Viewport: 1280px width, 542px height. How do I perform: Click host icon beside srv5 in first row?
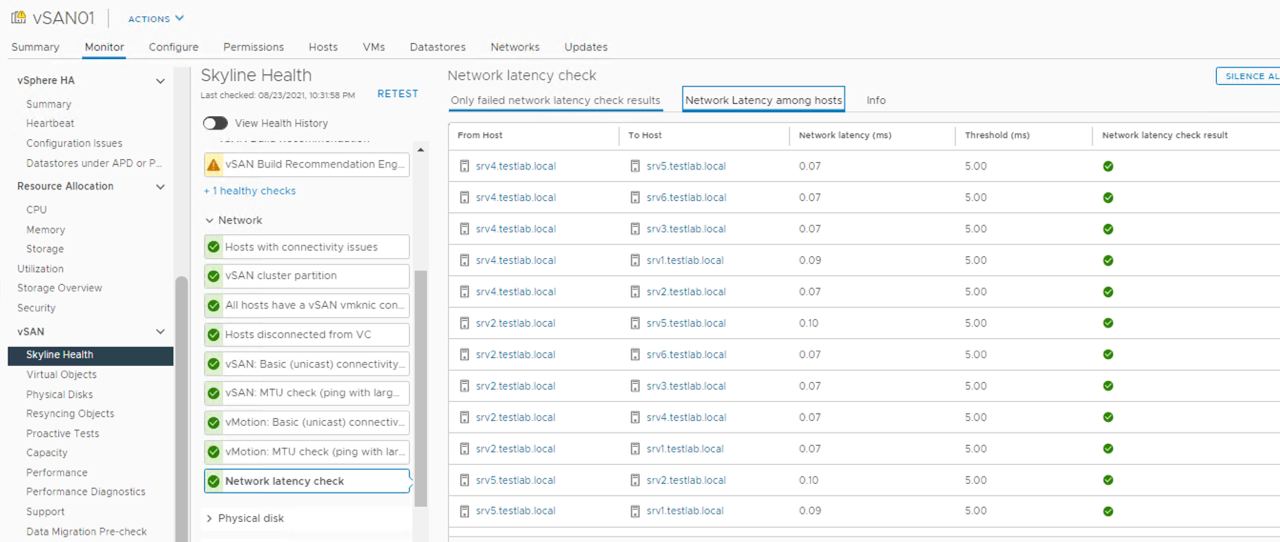636,166
